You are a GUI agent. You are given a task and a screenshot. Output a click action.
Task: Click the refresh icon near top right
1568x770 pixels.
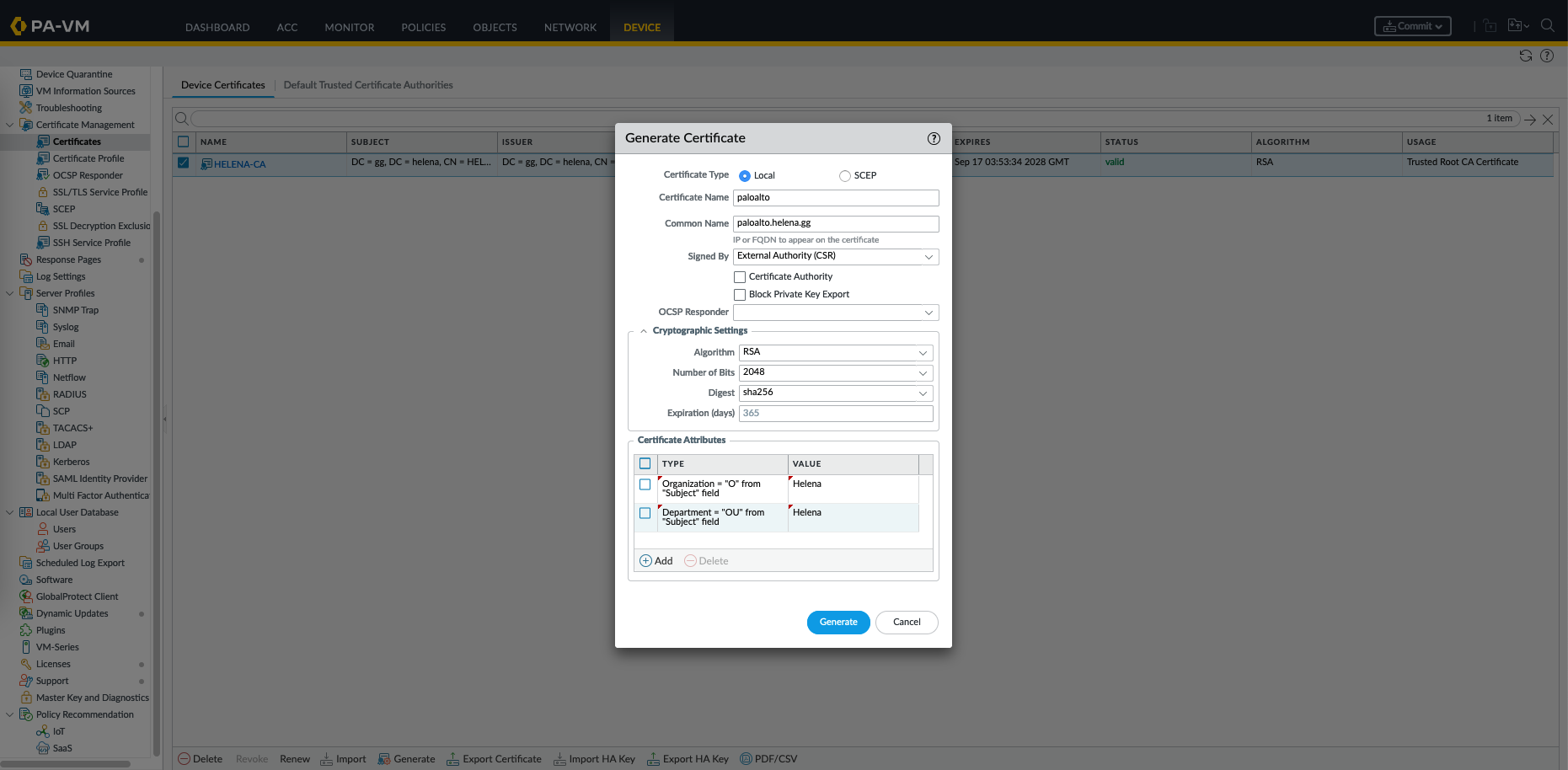pyautogui.click(x=1525, y=56)
